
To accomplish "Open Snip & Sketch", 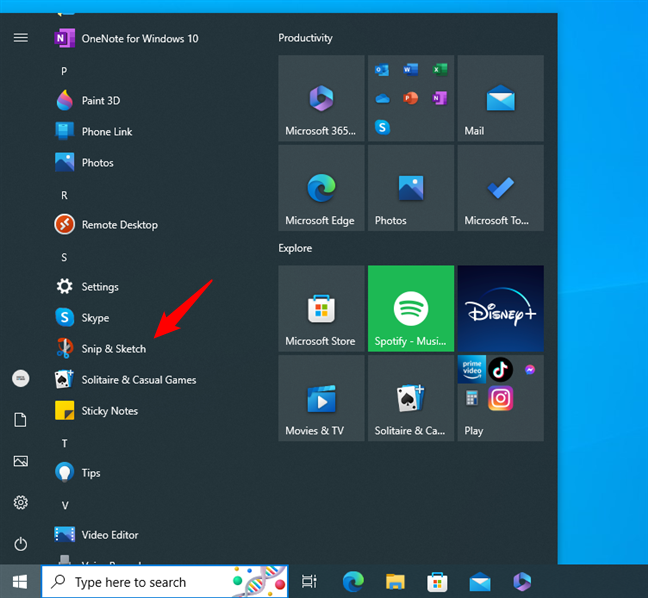I will (100, 348).
